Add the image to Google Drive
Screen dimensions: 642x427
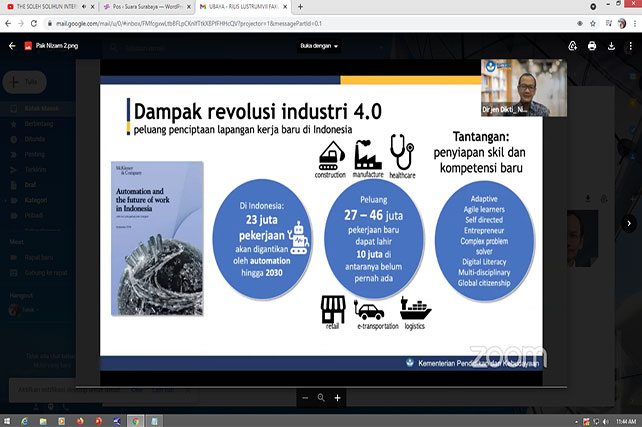pos(573,46)
